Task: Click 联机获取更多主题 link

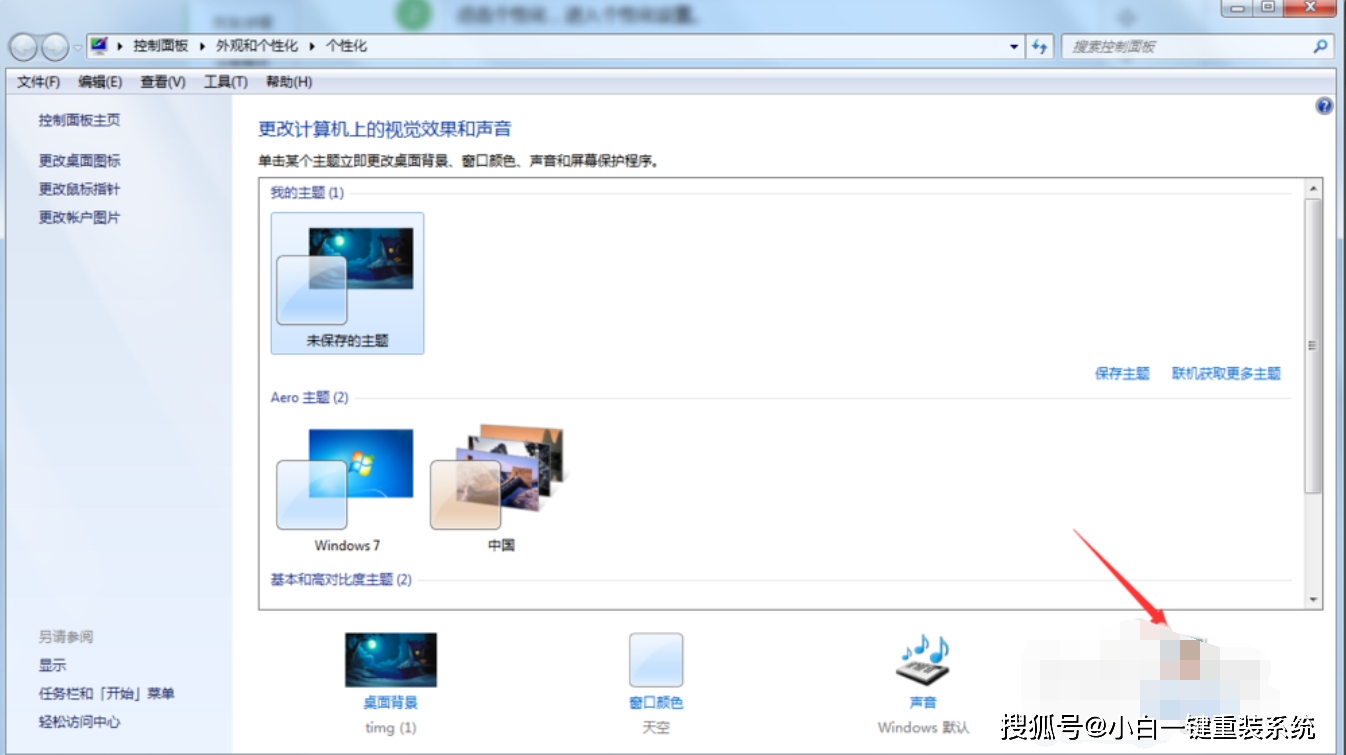Action: (1227, 374)
